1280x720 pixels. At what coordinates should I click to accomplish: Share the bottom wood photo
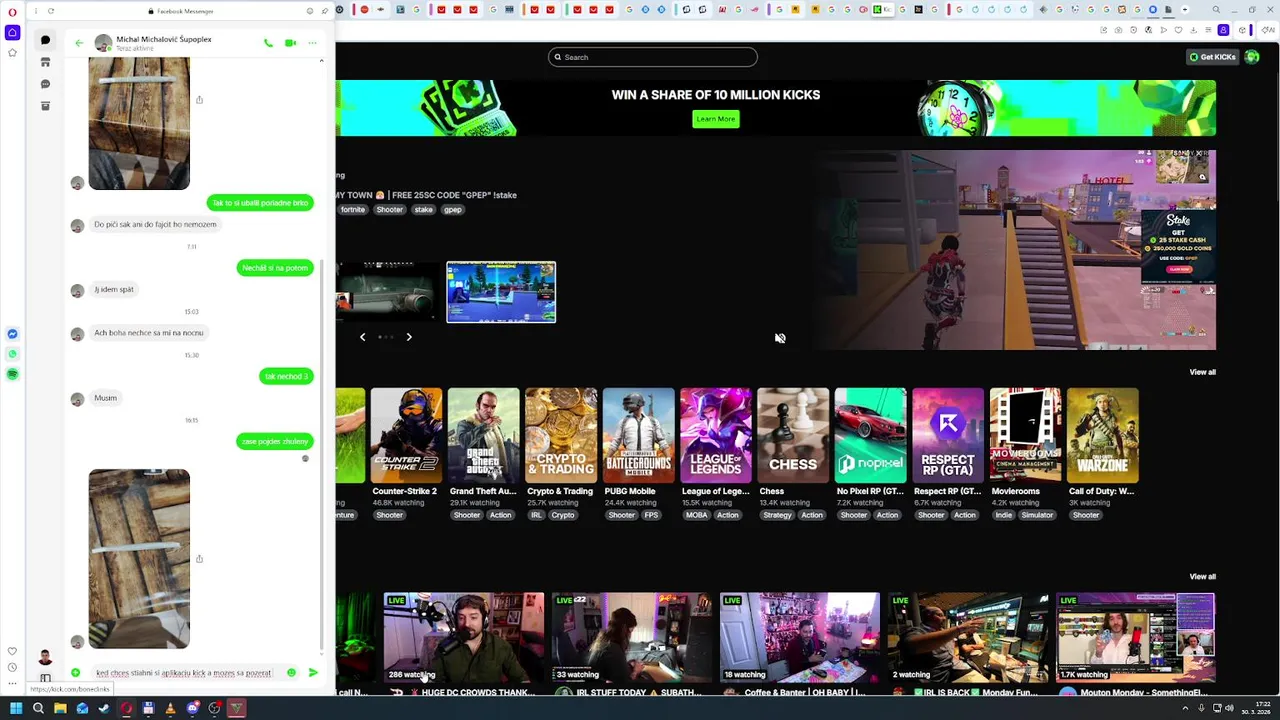click(199, 559)
